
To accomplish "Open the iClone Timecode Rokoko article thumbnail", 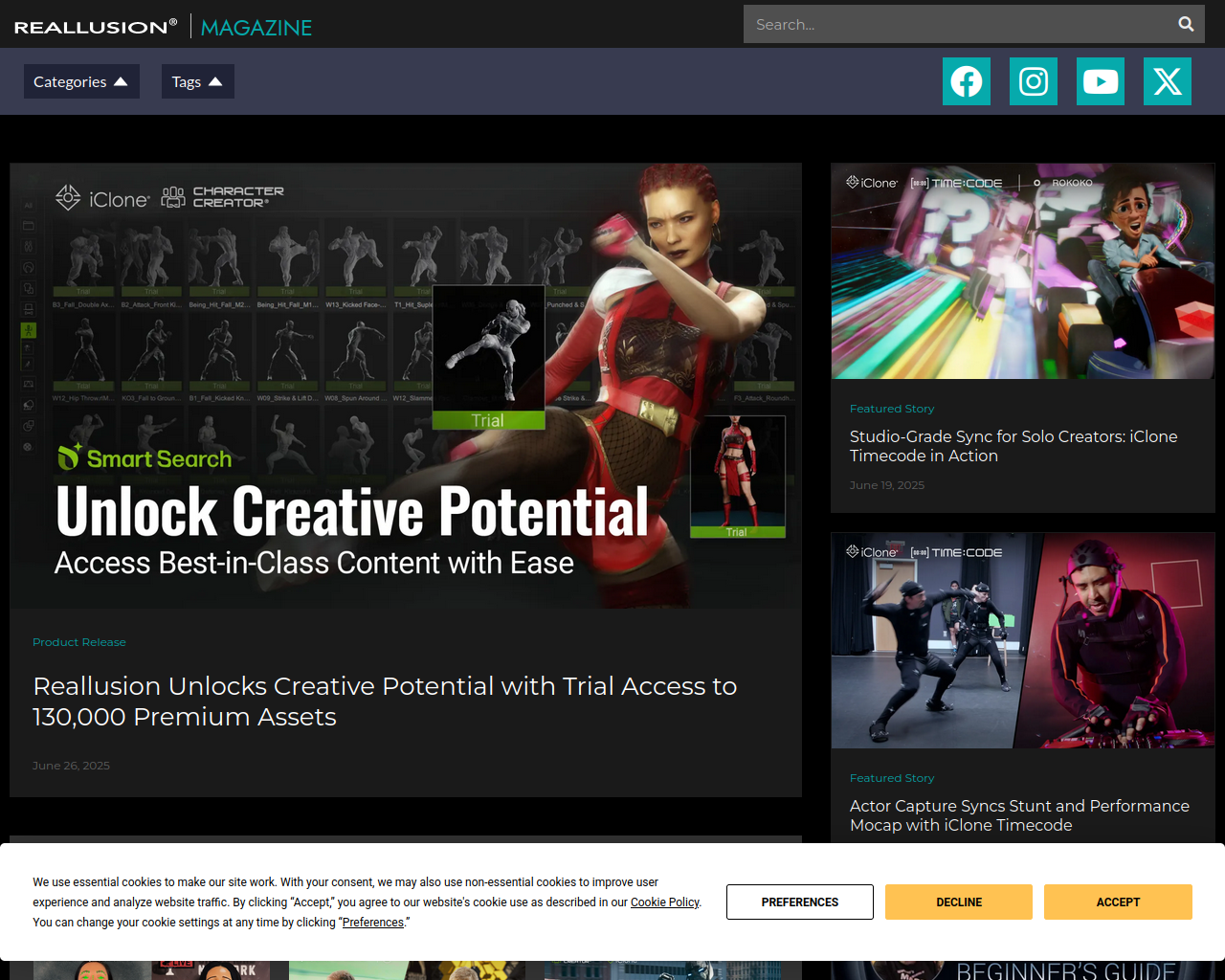I will coord(1023,271).
